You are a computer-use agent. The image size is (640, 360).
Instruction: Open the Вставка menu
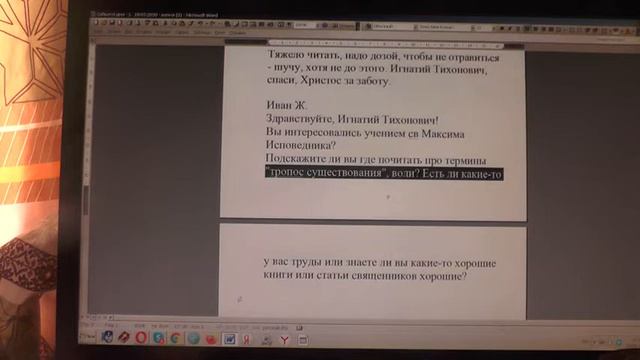pyautogui.click(x=144, y=31)
